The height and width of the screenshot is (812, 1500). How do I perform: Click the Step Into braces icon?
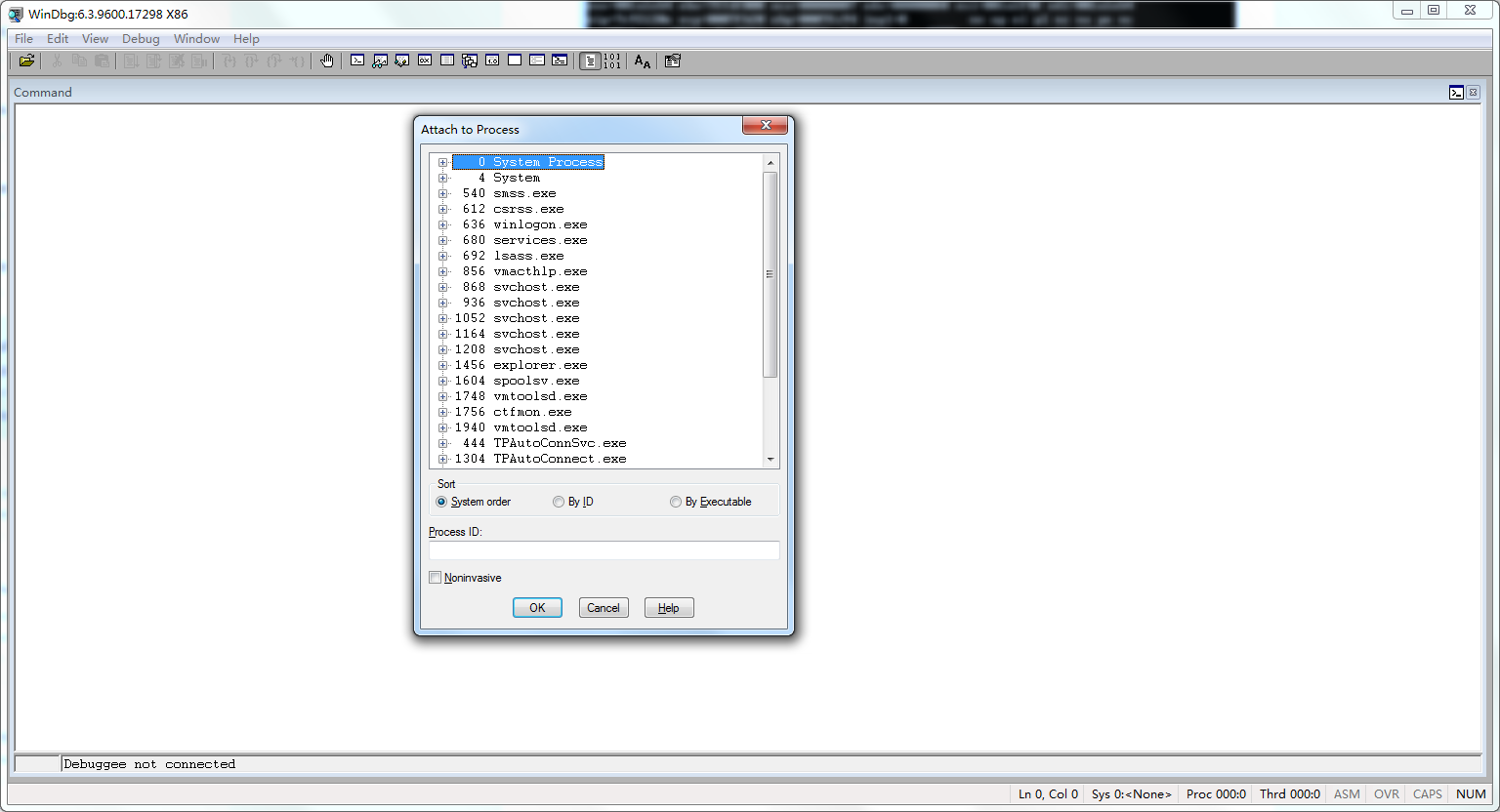coord(229,61)
